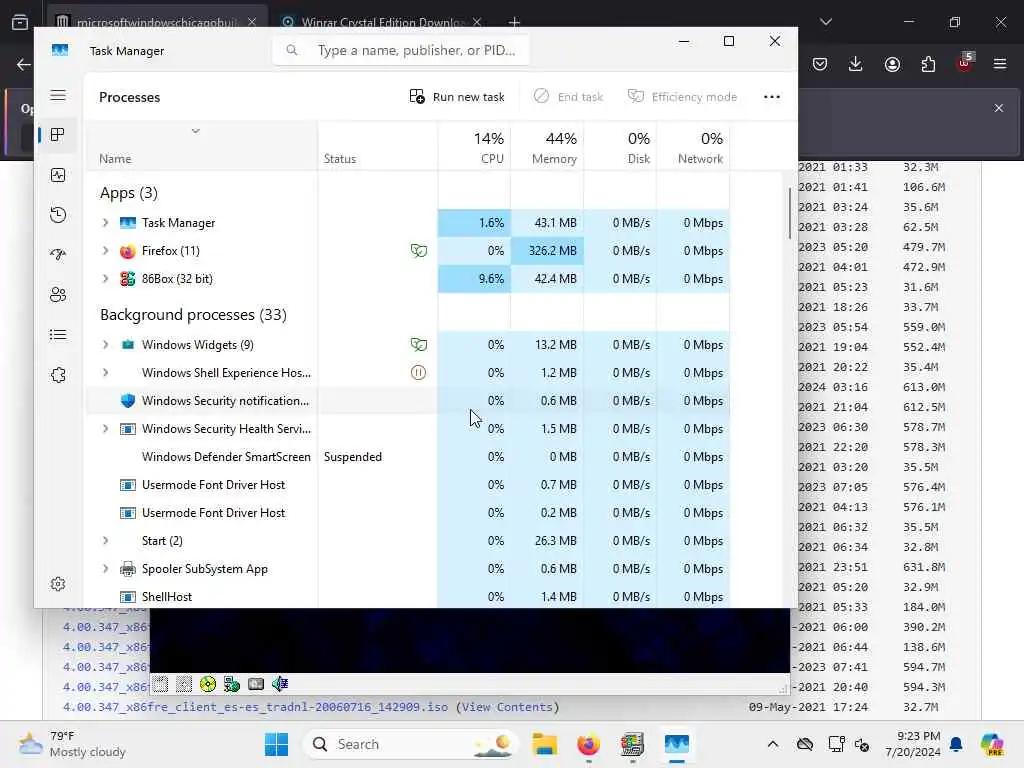The height and width of the screenshot is (768, 1024).
Task: Click the CD-ROM disc icon in 86Box status bar
Action: click(208, 684)
